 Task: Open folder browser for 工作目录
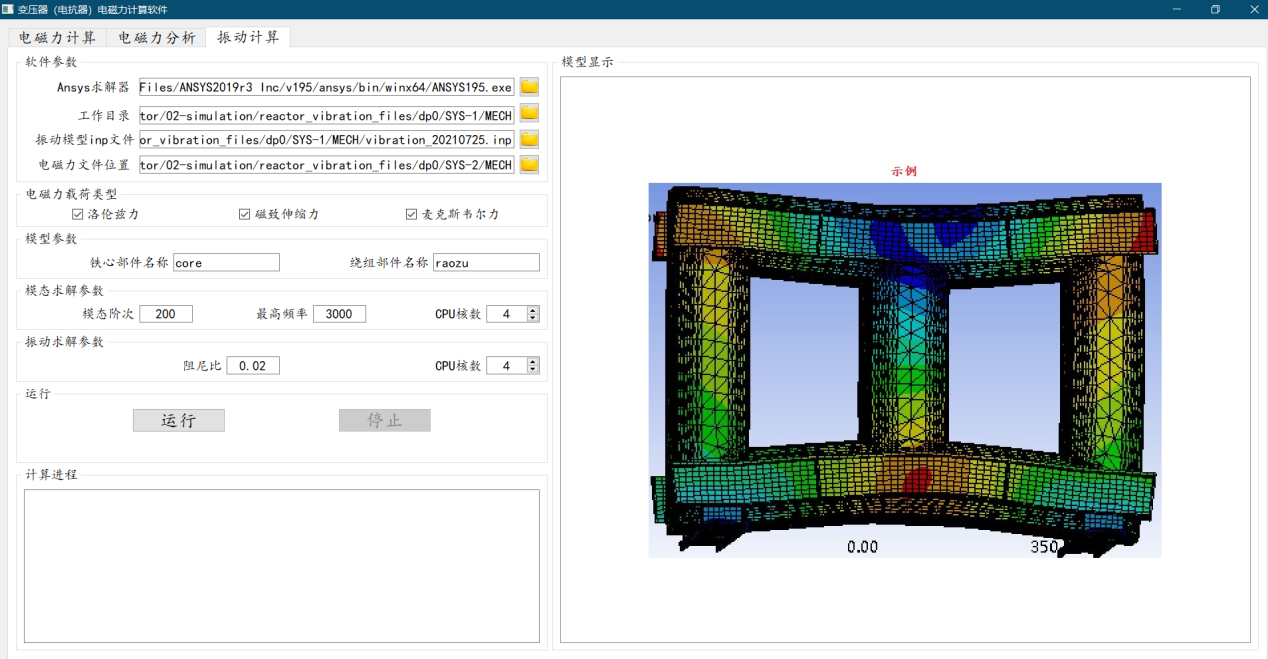click(x=529, y=113)
